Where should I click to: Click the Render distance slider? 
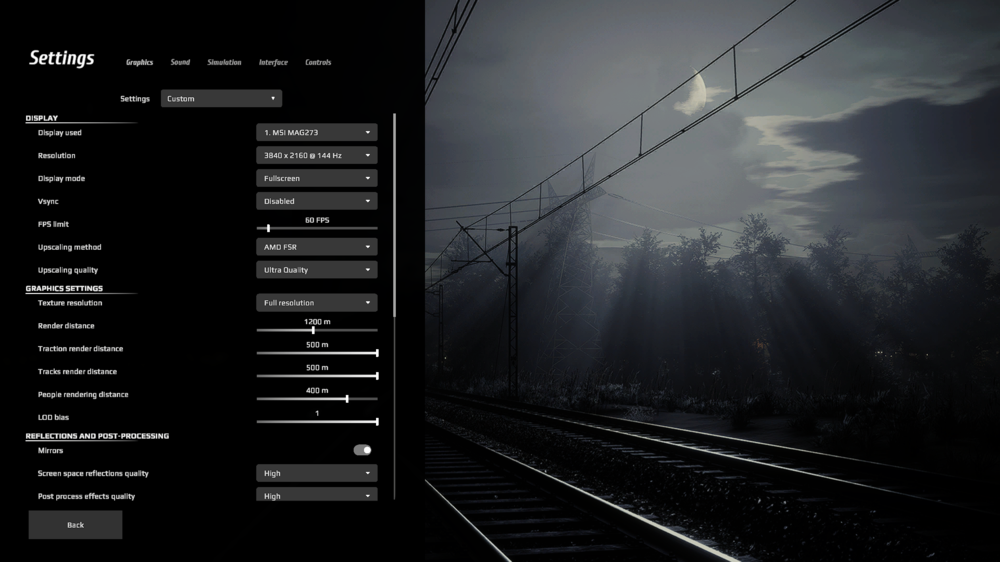317,330
